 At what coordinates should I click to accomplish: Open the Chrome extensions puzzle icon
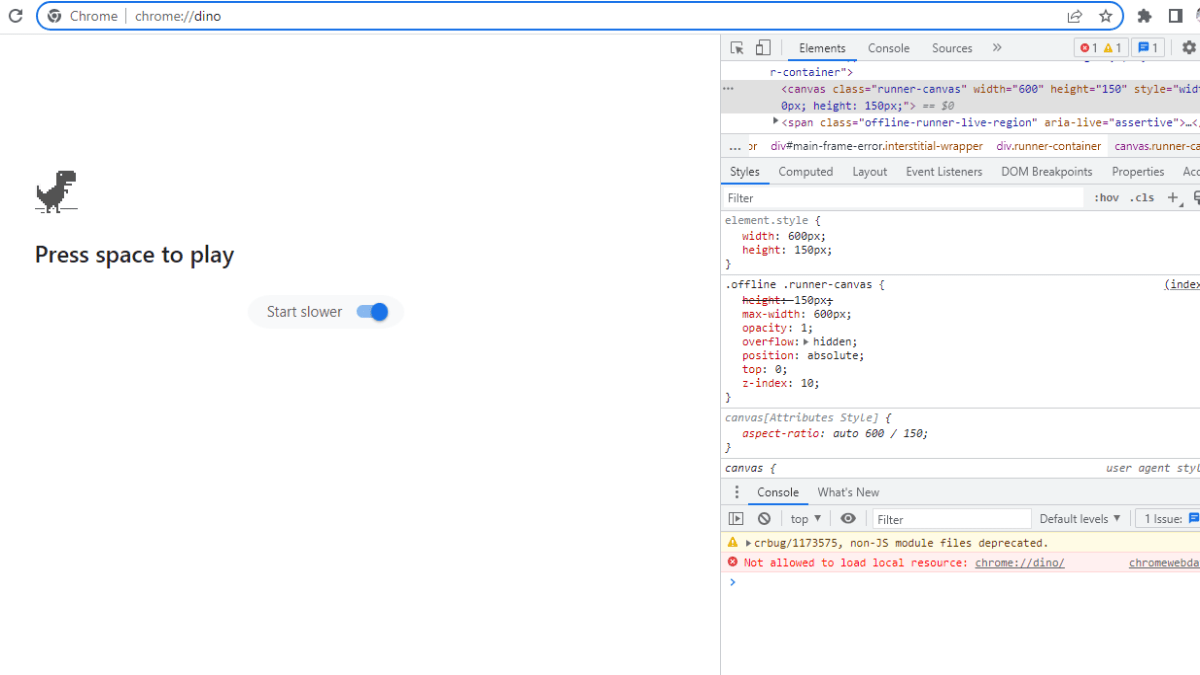click(x=1145, y=16)
